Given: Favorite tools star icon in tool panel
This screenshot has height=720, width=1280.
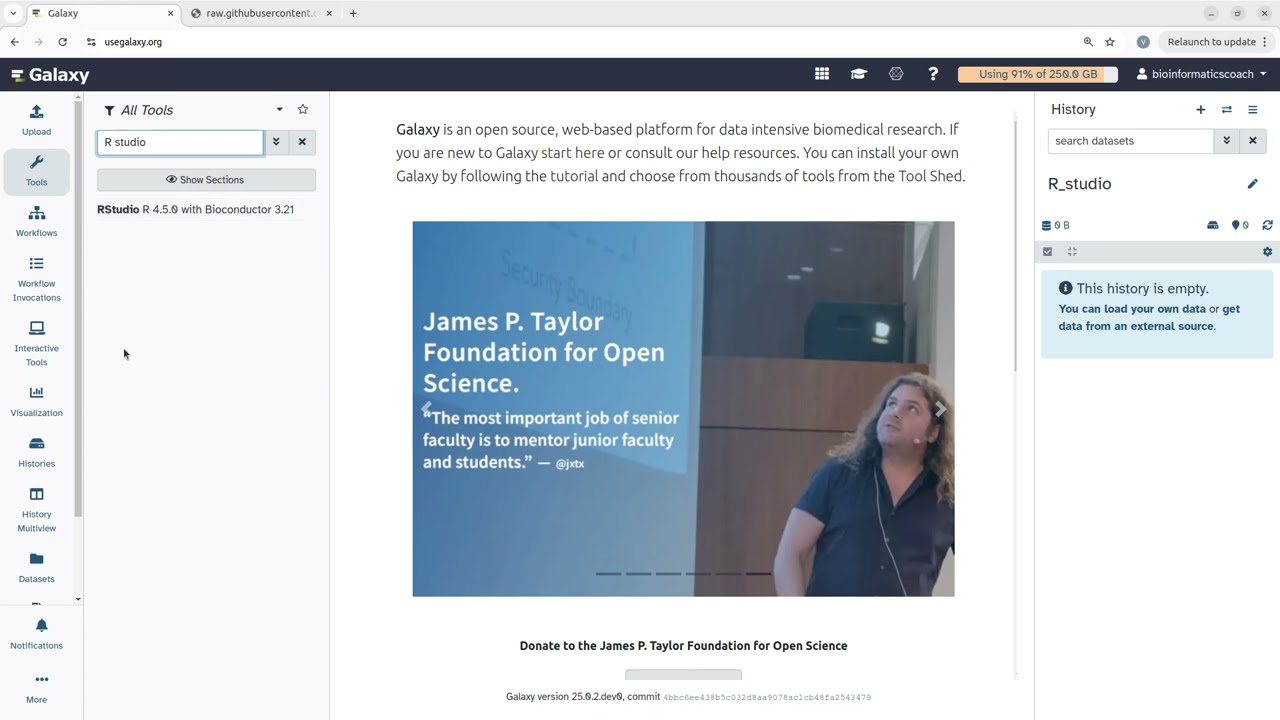Looking at the screenshot, I should pyautogui.click(x=303, y=110).
